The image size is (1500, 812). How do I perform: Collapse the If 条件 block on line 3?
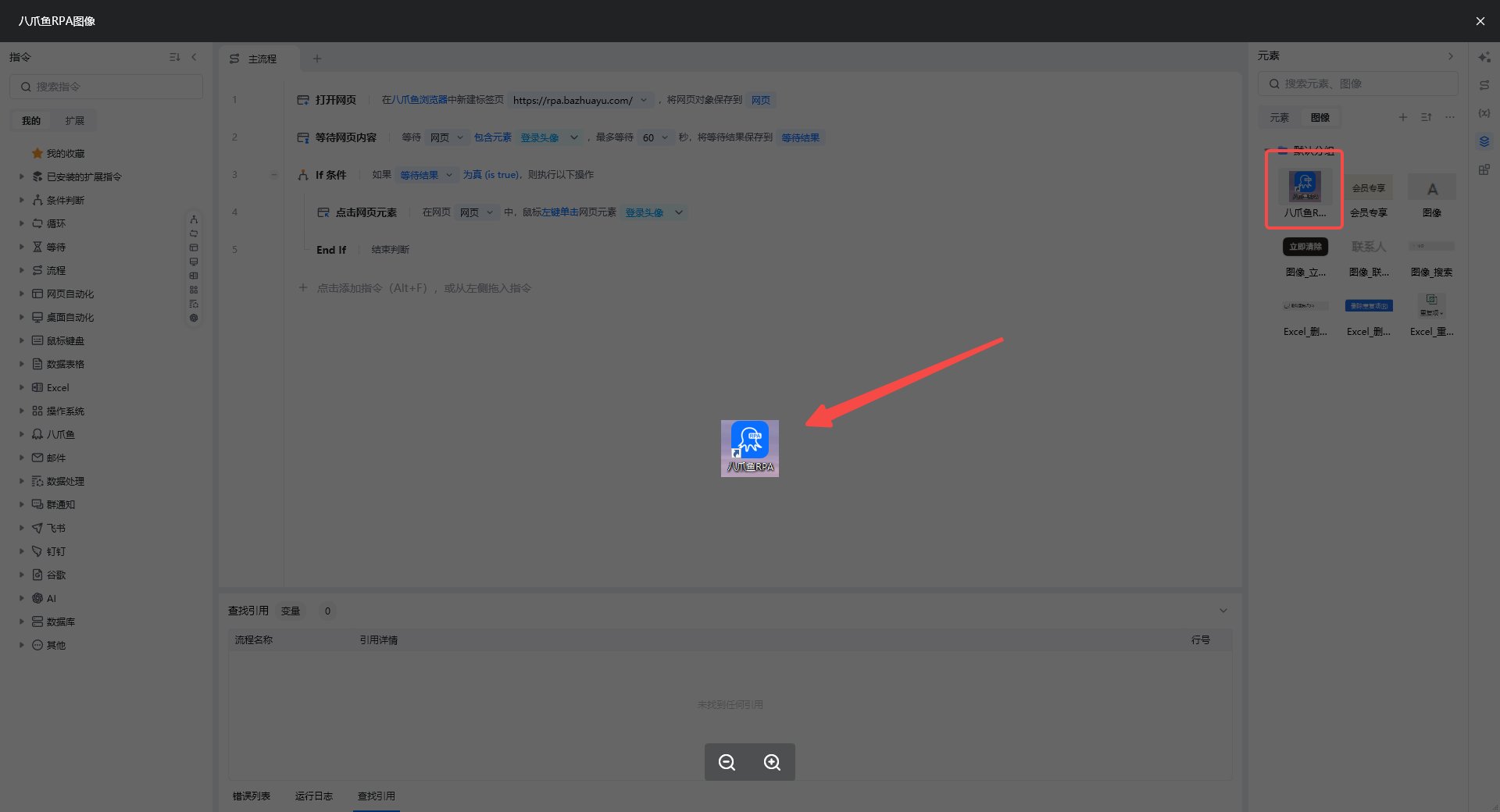coord(274,175)
